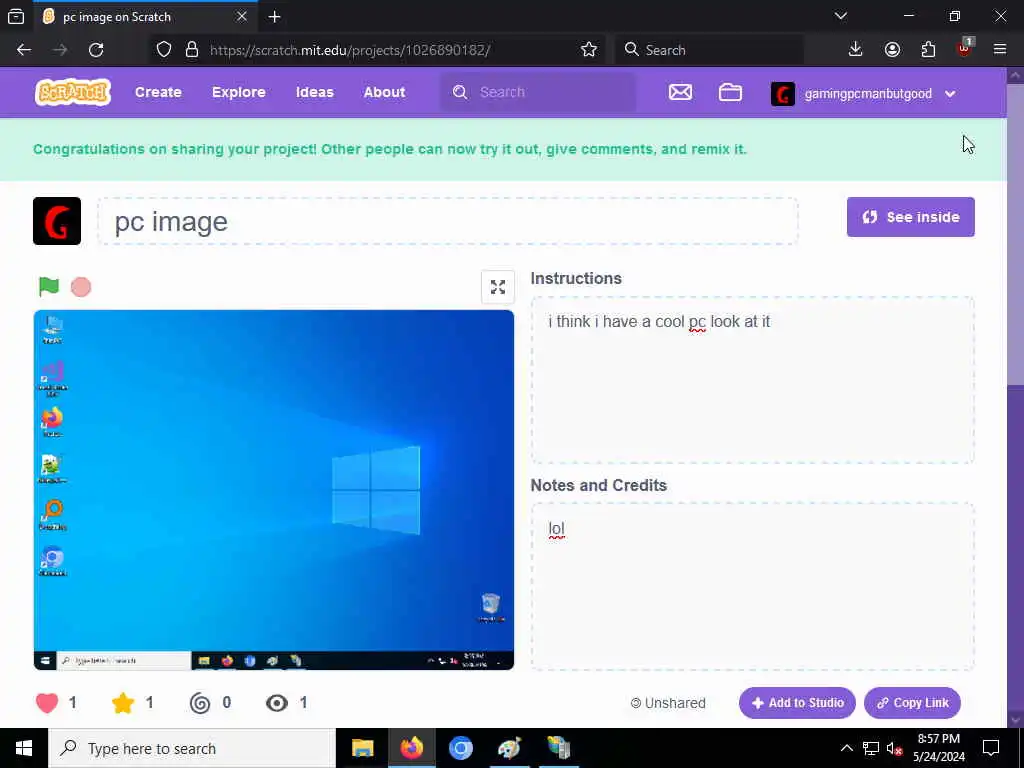This screenshot has height=768, width=1024.
Task: Open the Messages envelope icon
Action: point(680,93)
